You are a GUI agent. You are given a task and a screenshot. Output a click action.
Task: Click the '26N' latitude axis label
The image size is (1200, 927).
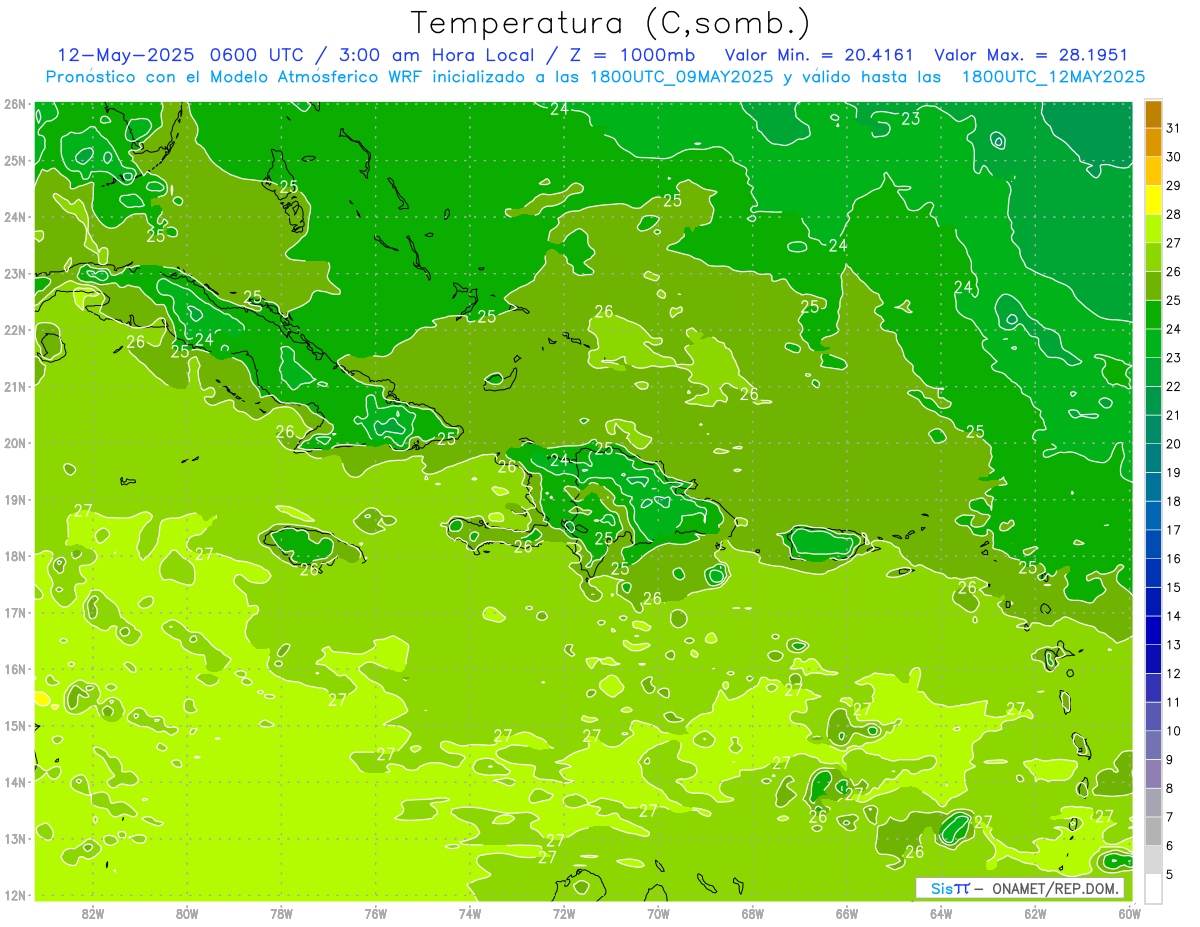click(x=15, y=104)
